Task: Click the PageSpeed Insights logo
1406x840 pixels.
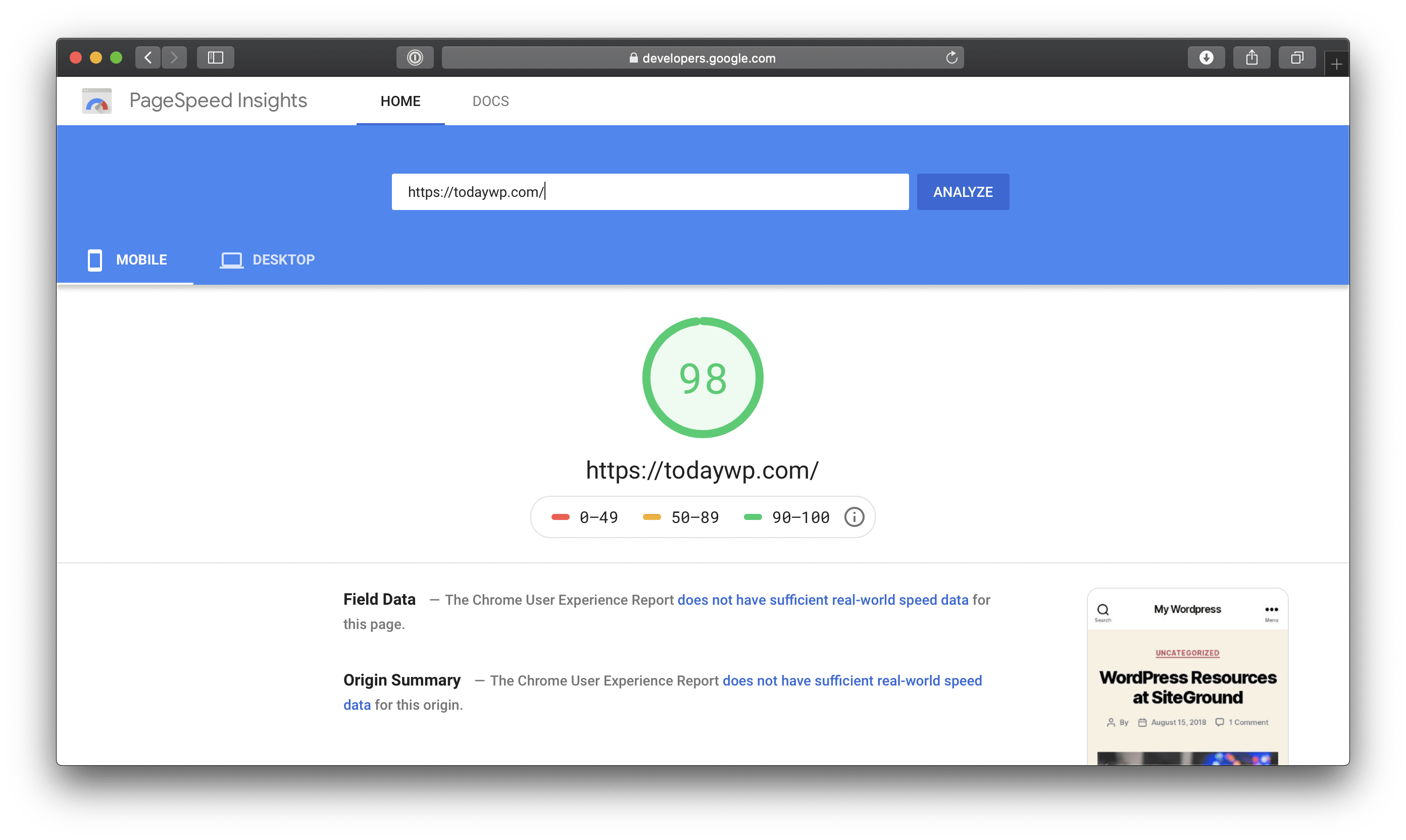Action: coord(97,101)
